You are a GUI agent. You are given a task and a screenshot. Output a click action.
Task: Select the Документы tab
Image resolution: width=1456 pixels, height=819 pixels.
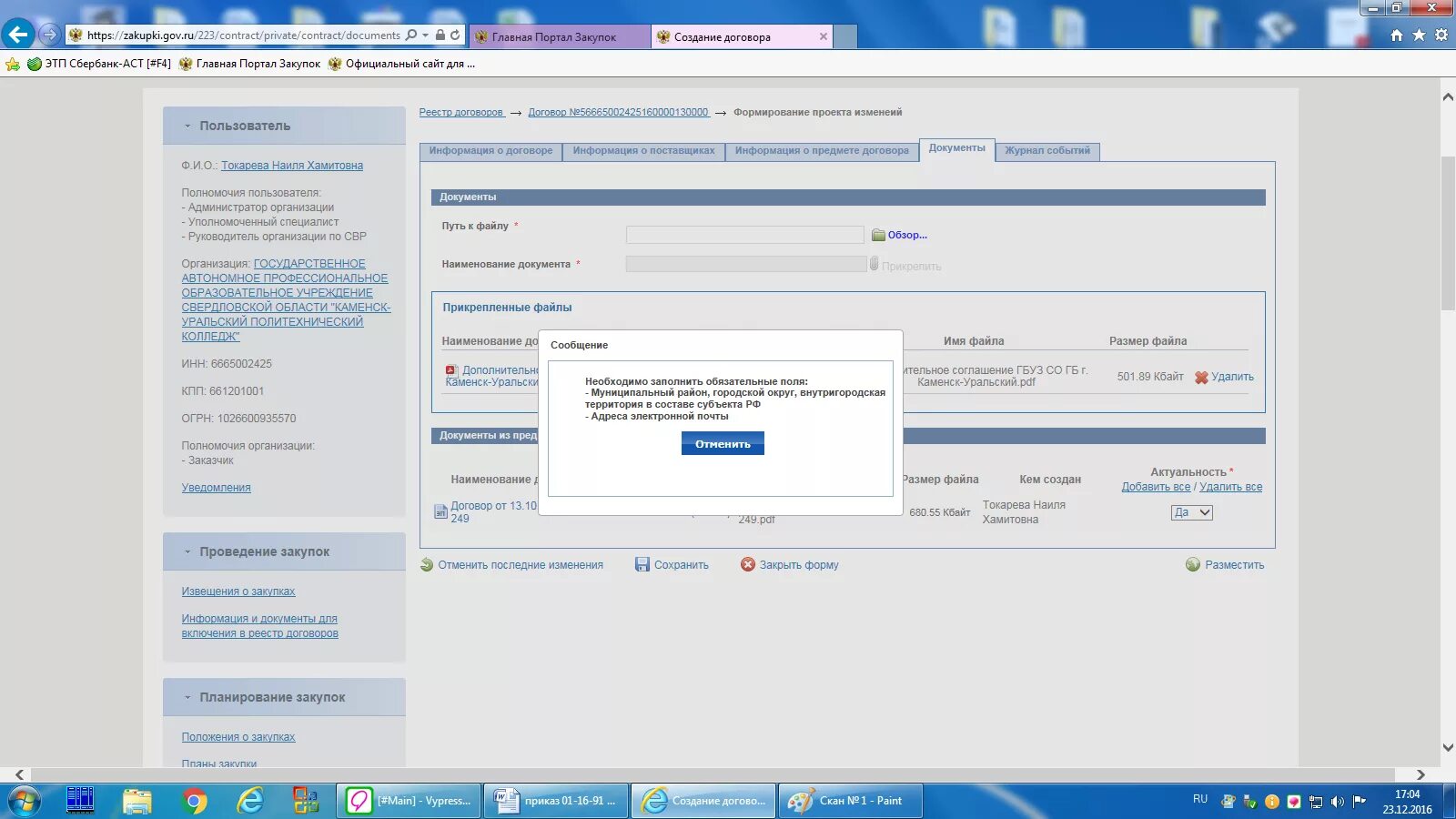pos(956,149)
